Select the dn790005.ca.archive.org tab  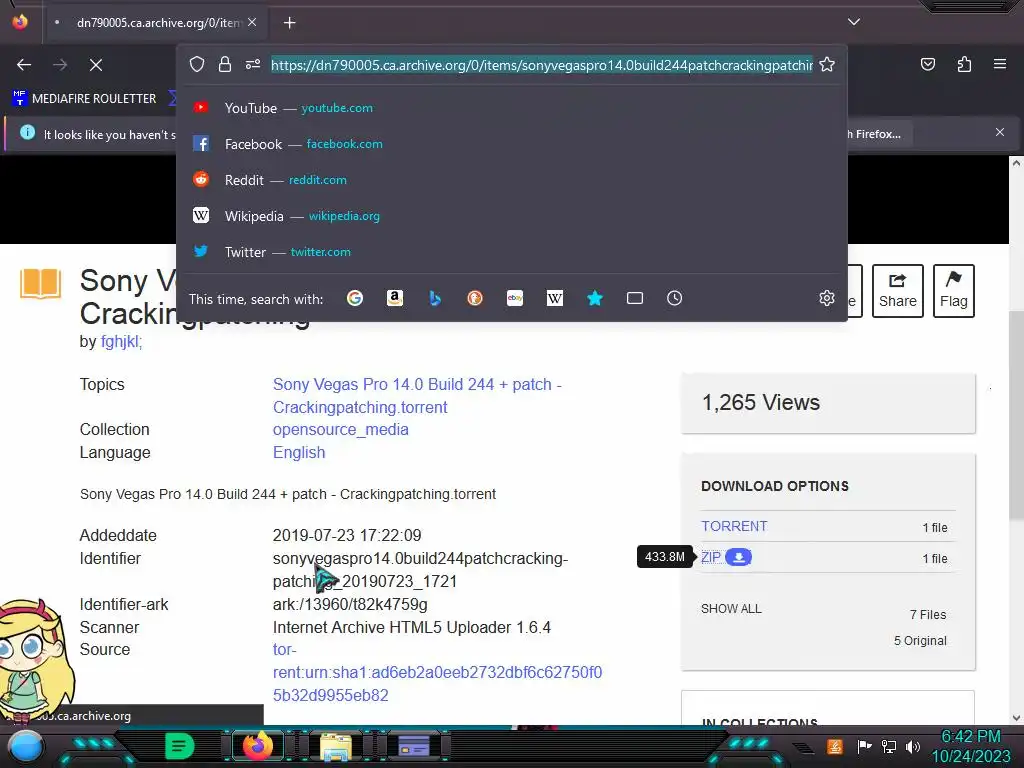(155, 23)
